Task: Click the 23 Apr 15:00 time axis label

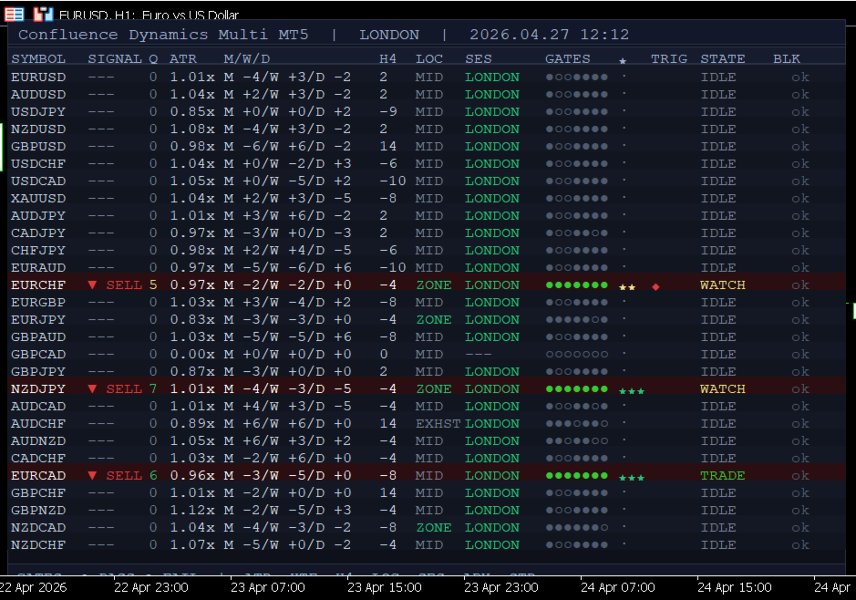Action: click(x=384, y=587)
